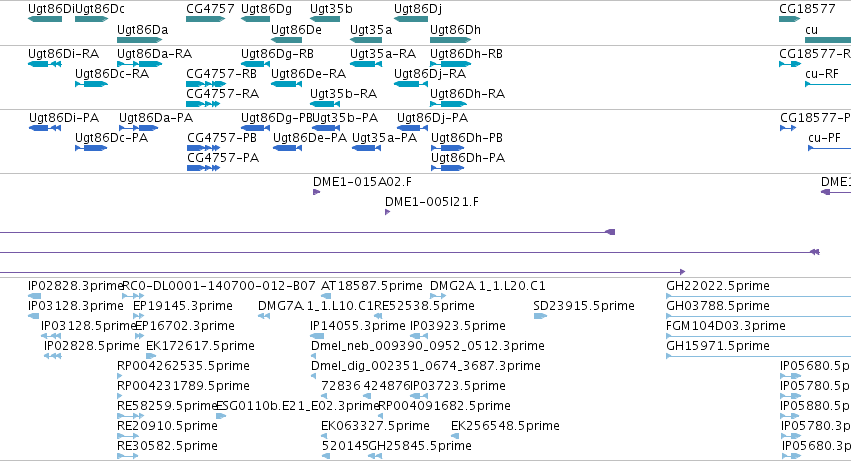Select the Ugt35b gene label

pos(331,9)
